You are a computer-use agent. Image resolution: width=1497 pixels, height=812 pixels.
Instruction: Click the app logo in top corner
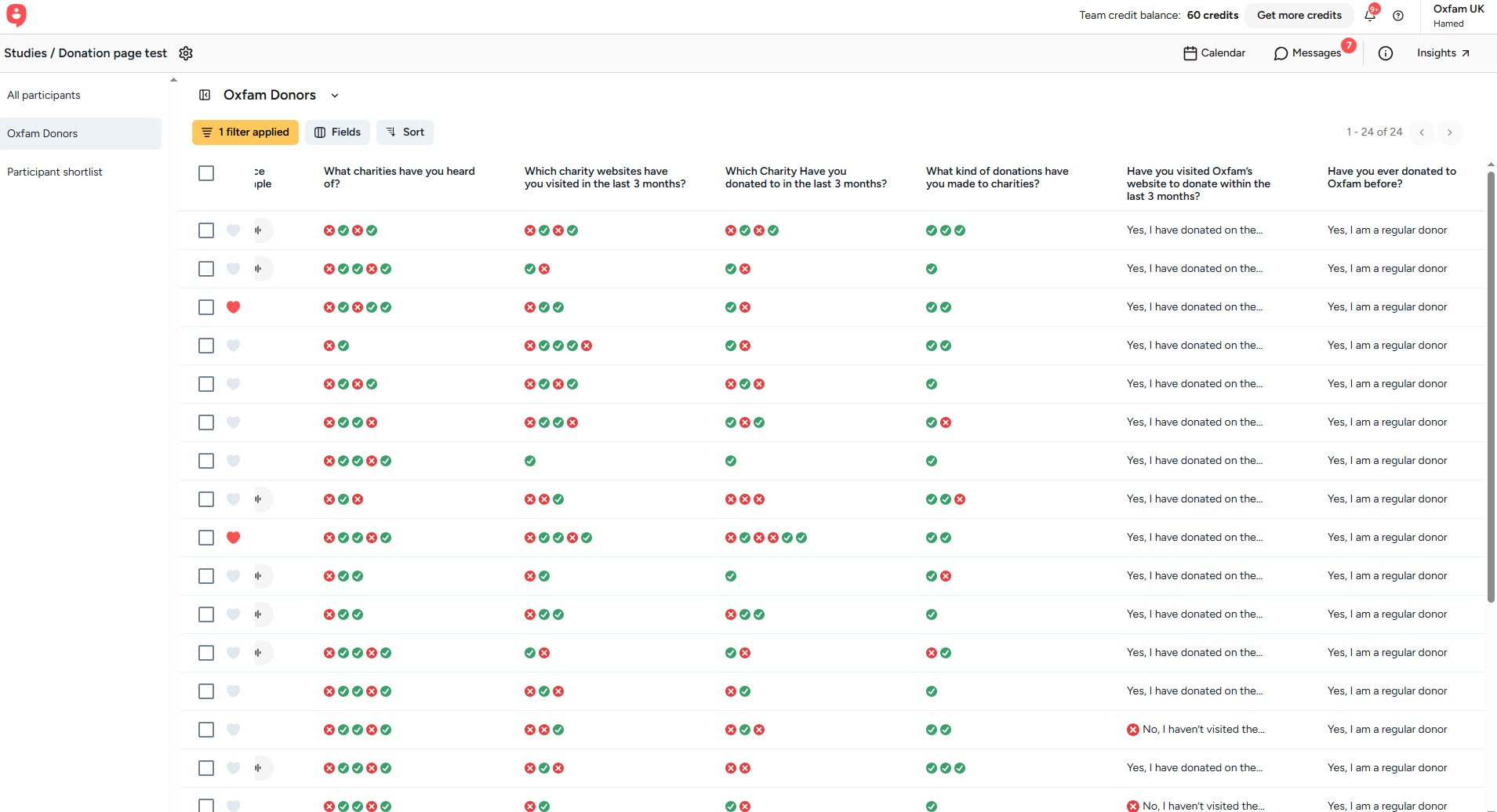tap(16, 15)
